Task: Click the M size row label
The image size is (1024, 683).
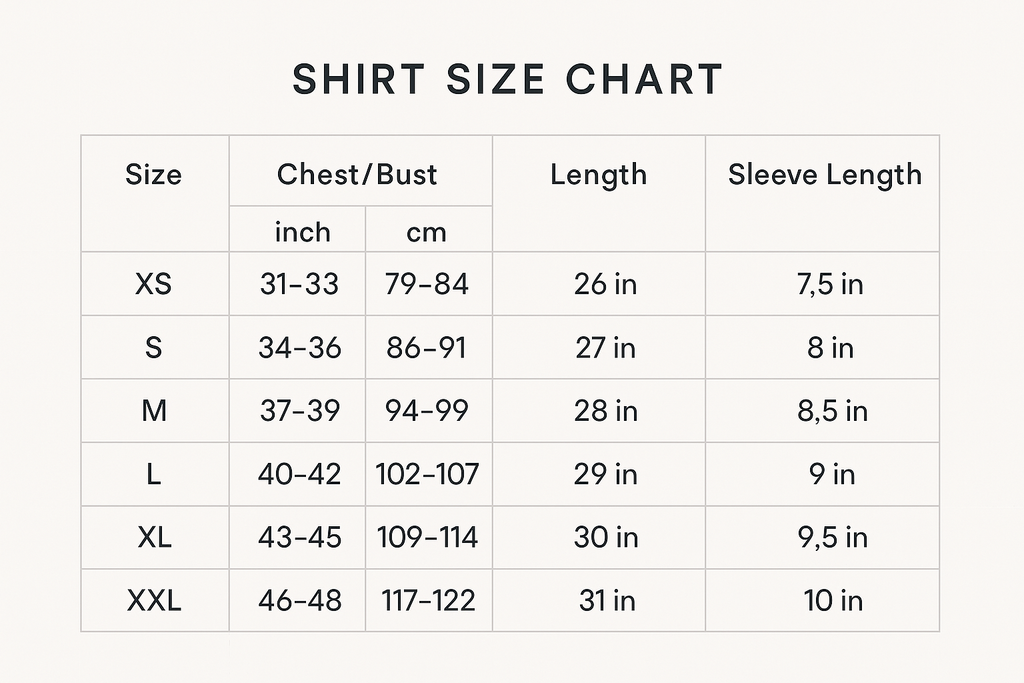Action: coord(154,411)
